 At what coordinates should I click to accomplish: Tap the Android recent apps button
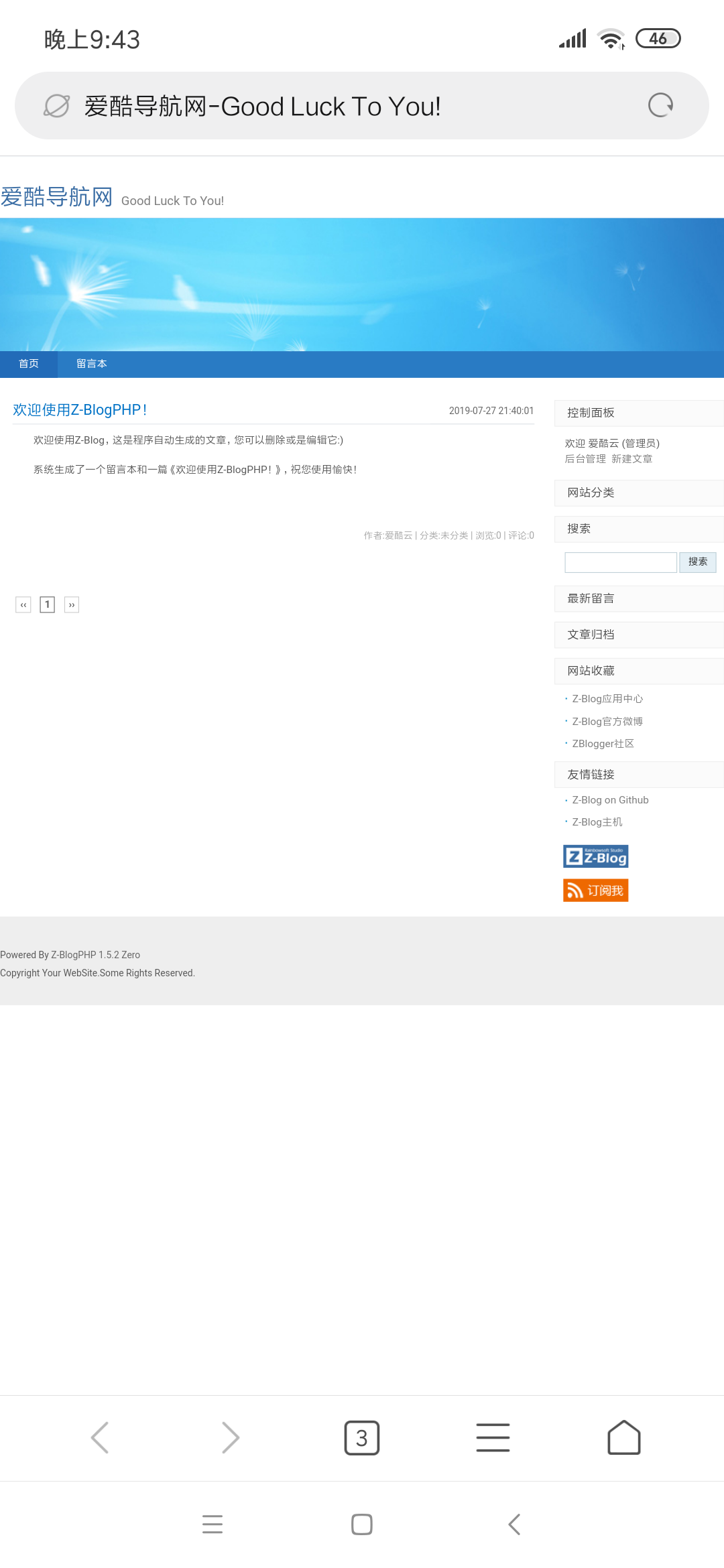[213, 1524]
